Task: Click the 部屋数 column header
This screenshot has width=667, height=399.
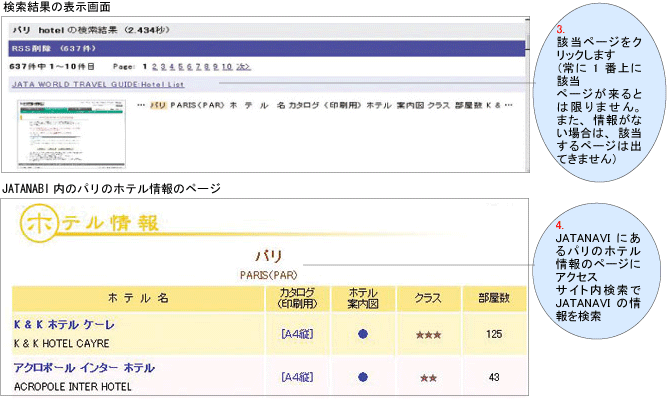Action: pos(494,298)
